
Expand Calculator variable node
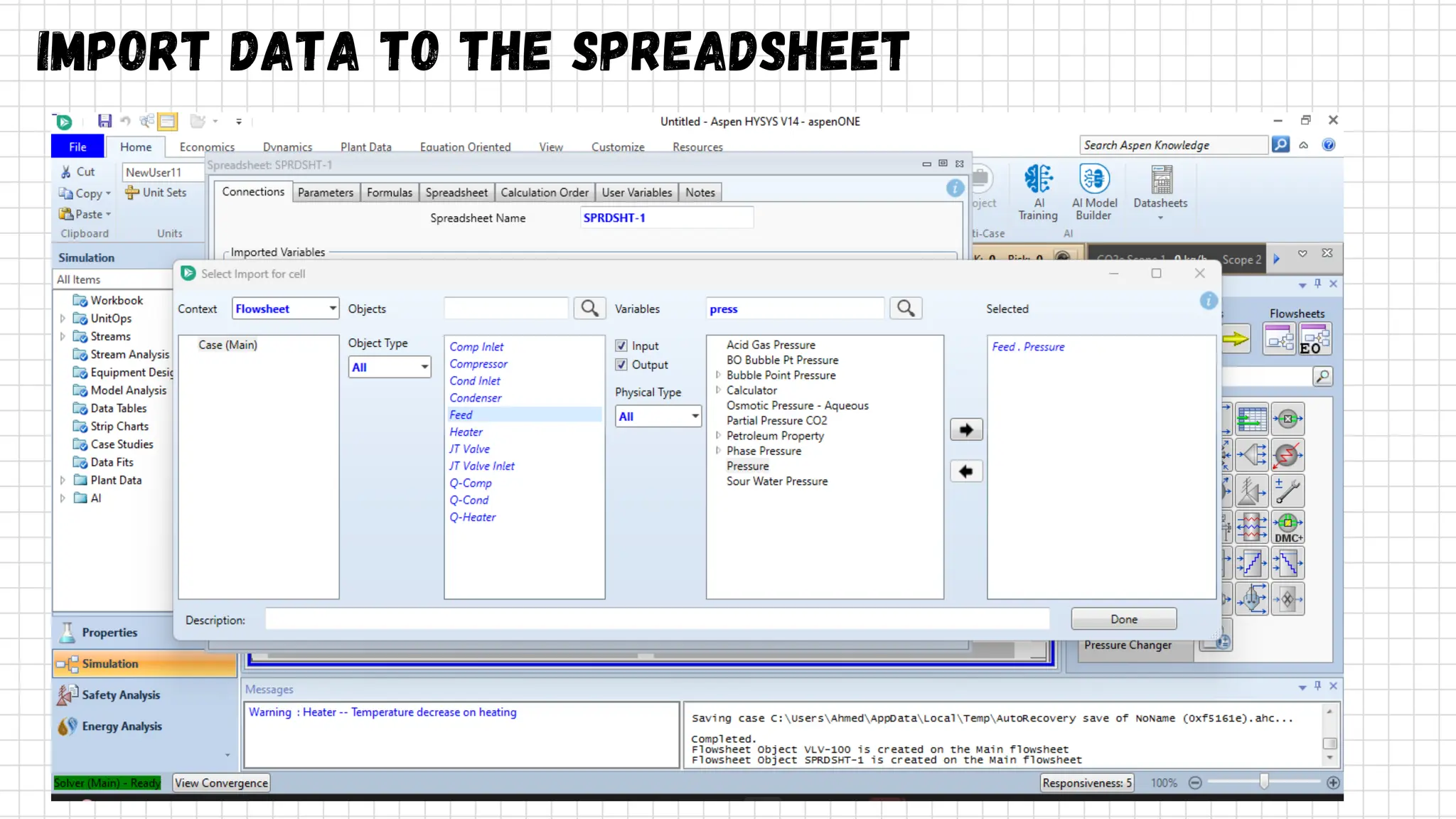point(718,390)
